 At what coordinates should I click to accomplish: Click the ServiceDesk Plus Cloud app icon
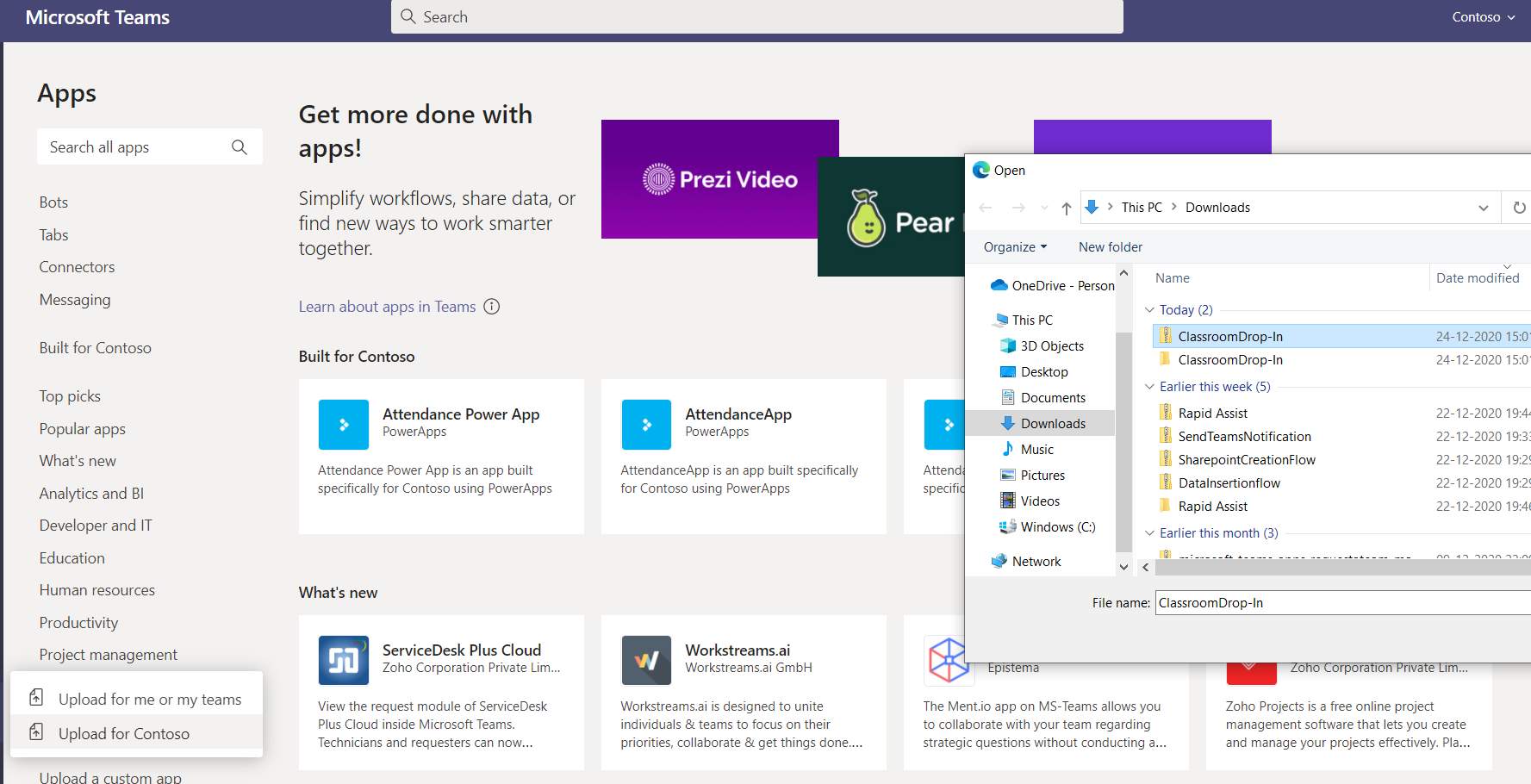[343, 660]
